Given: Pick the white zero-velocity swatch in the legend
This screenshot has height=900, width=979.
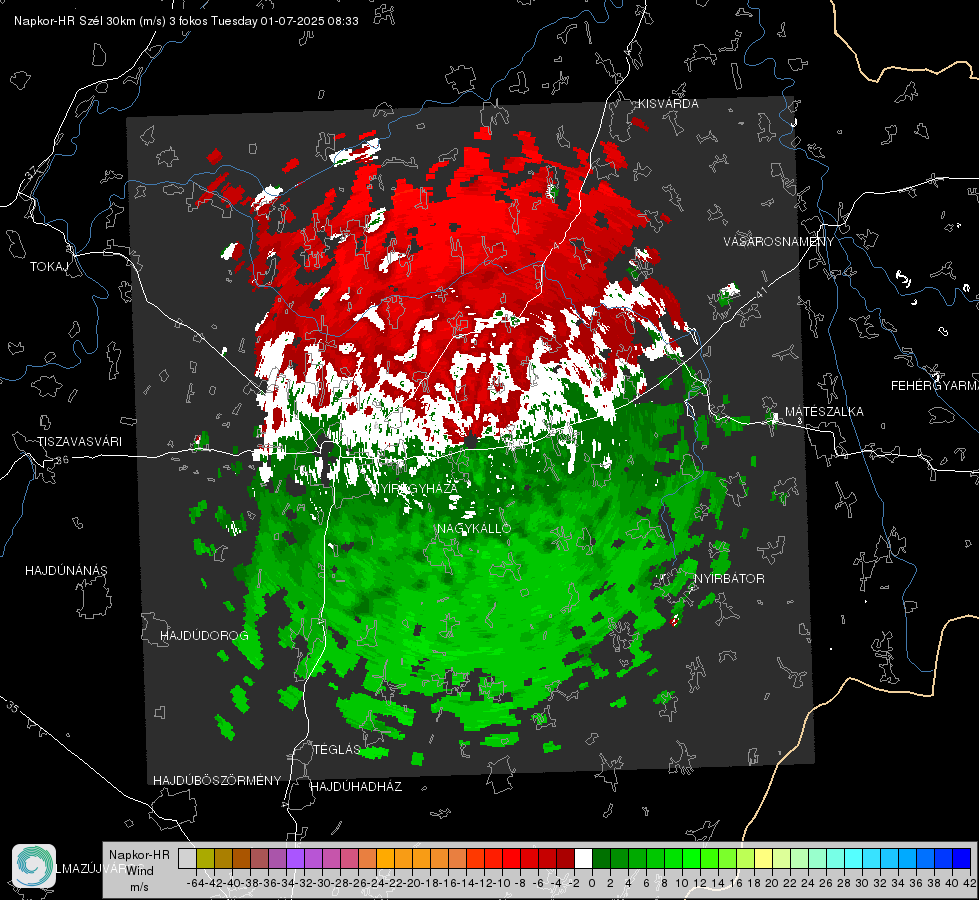Looking at the screenshot, I should tap(583, 858).
